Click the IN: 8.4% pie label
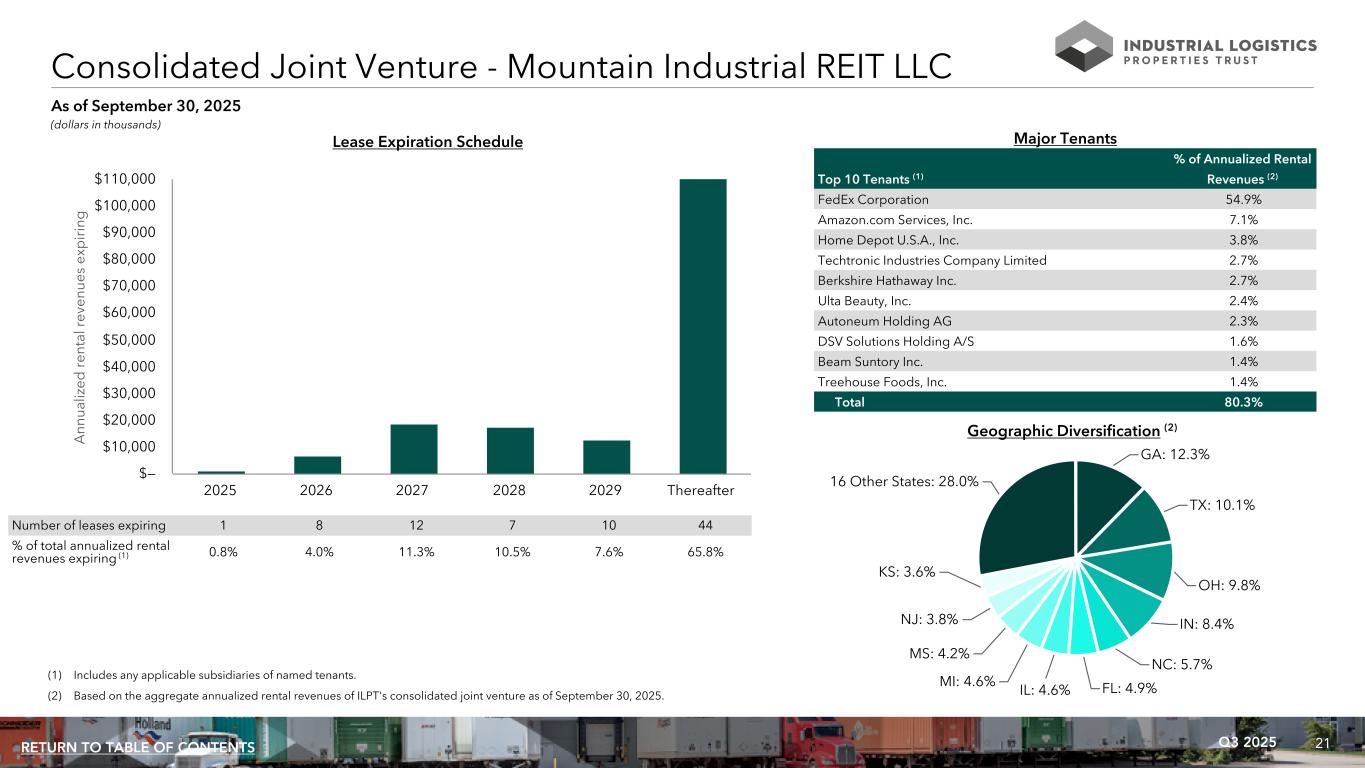1365x768 pixels. click(x=1206, y=625)
